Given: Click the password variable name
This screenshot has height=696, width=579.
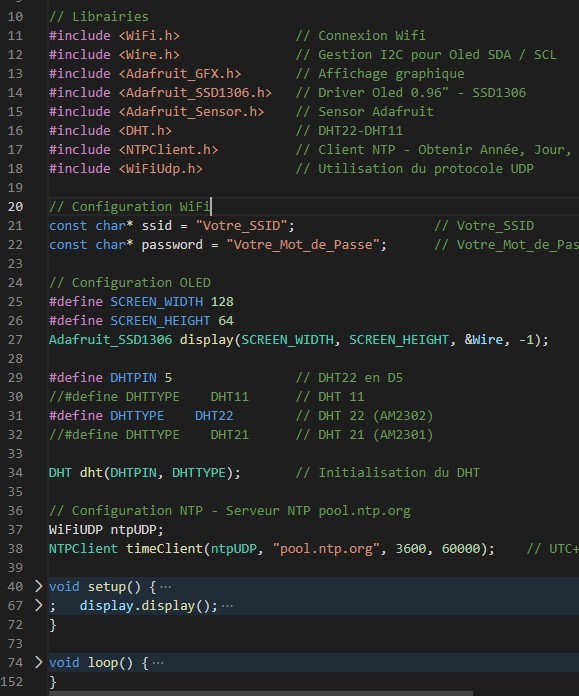Looking at the screenshot, I should [x=172, y=245].
